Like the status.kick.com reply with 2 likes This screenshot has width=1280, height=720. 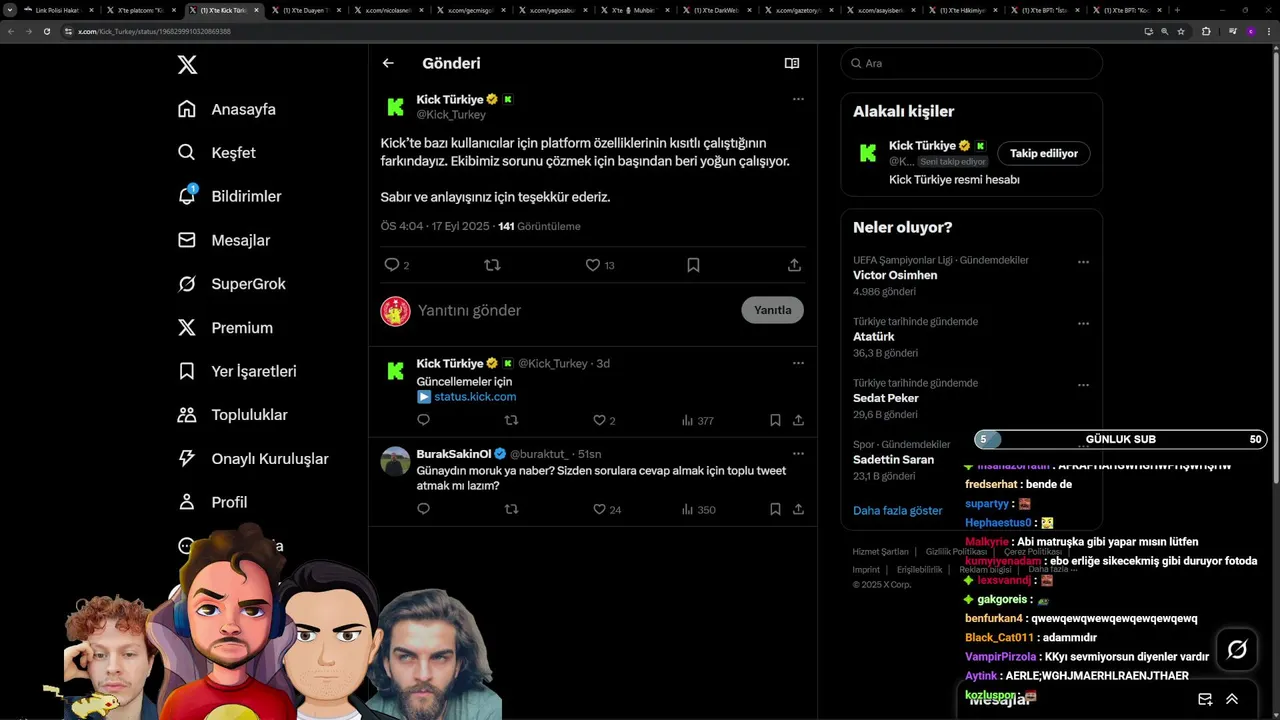(600, 421)
